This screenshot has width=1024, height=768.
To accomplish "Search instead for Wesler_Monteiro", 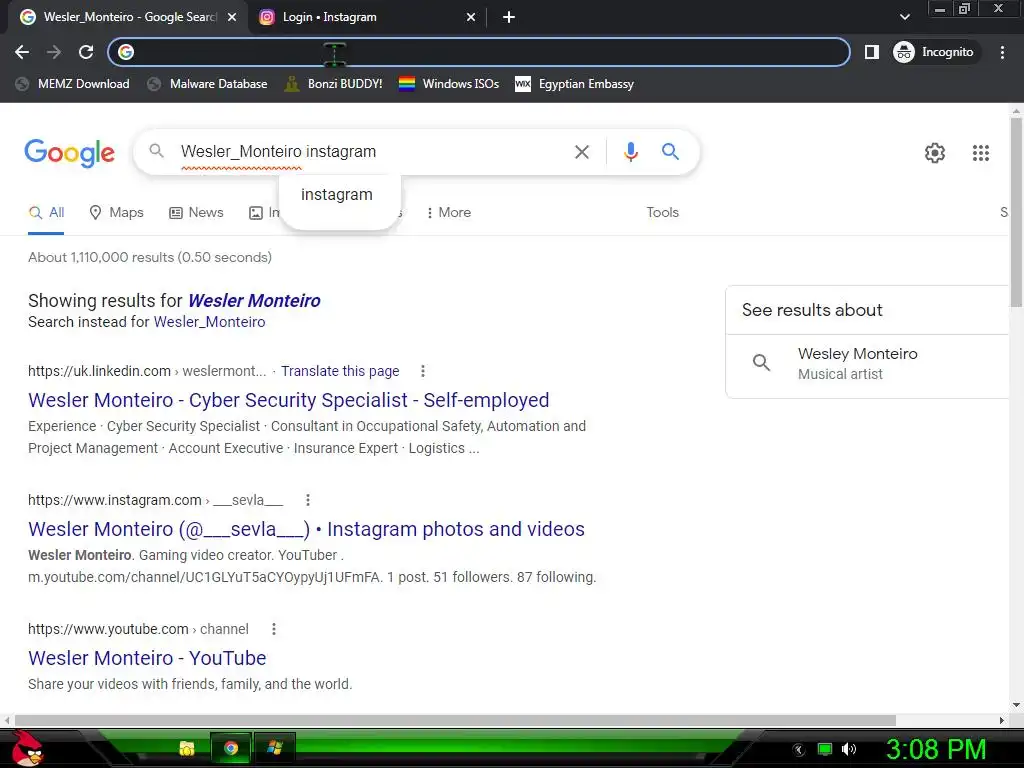I will [209, 322].
